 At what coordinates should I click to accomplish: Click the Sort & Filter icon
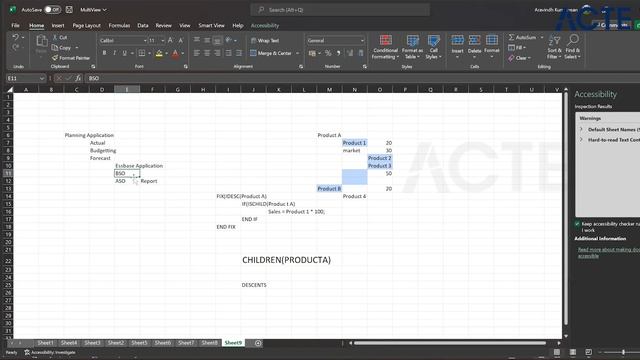point(554,40)
